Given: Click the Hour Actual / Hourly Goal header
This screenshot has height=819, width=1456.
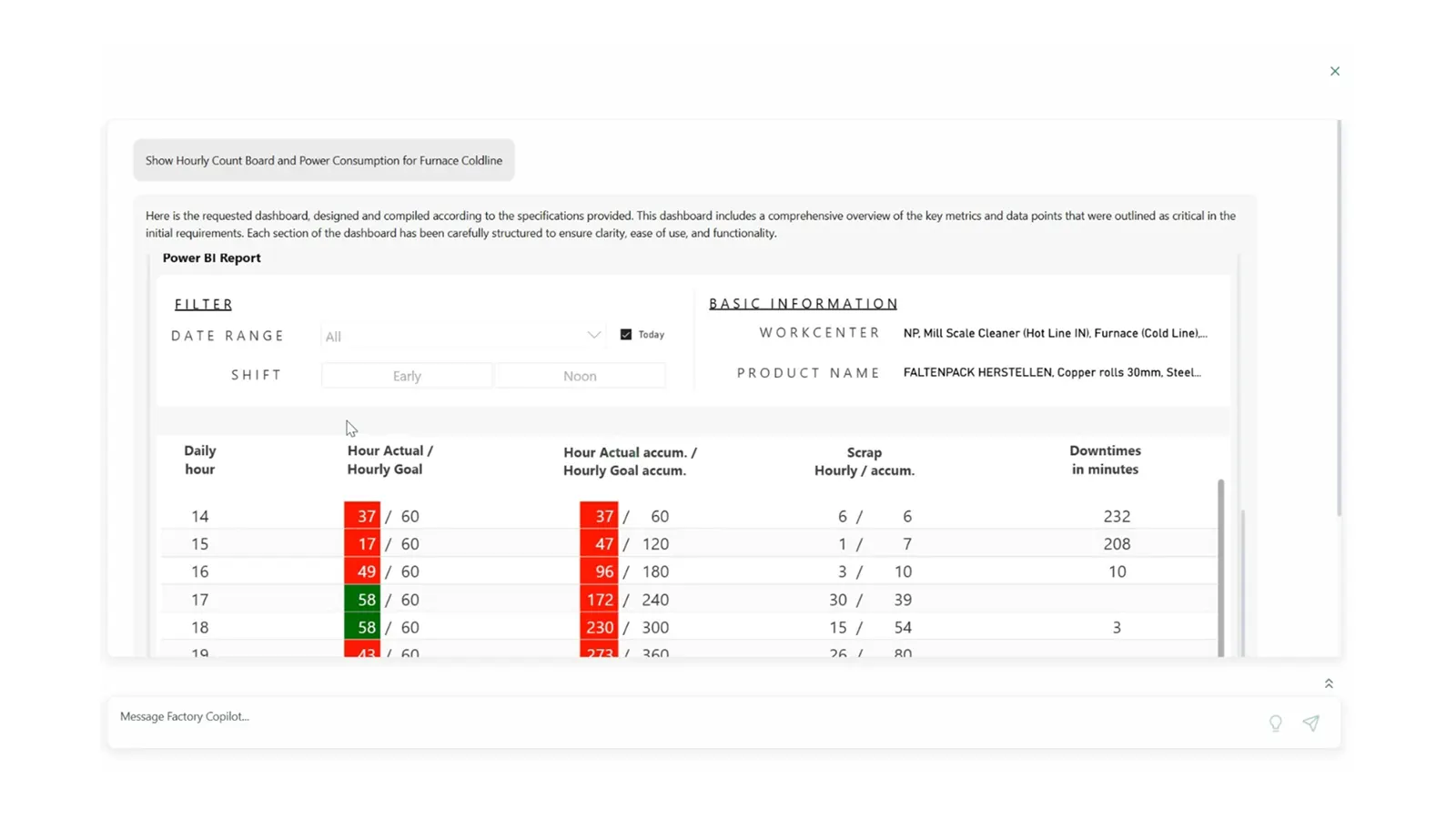Looking at the screenshot, I should tap(389, 460).
